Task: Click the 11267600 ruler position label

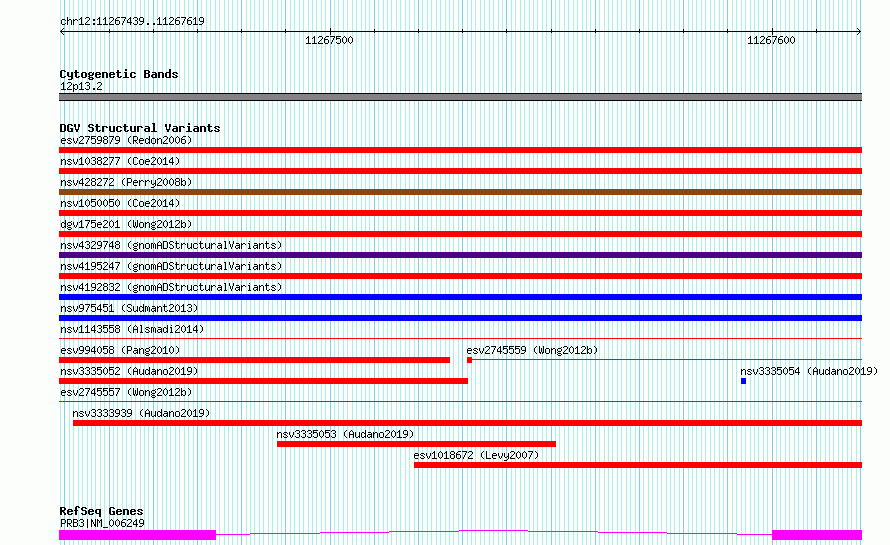Action: pos(771,40)
